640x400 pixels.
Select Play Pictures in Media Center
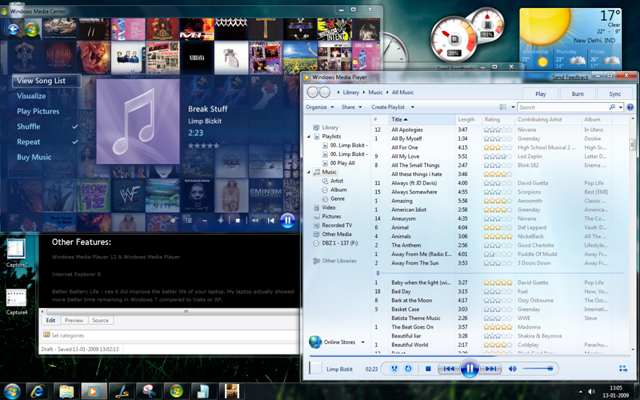coord(38,111)
